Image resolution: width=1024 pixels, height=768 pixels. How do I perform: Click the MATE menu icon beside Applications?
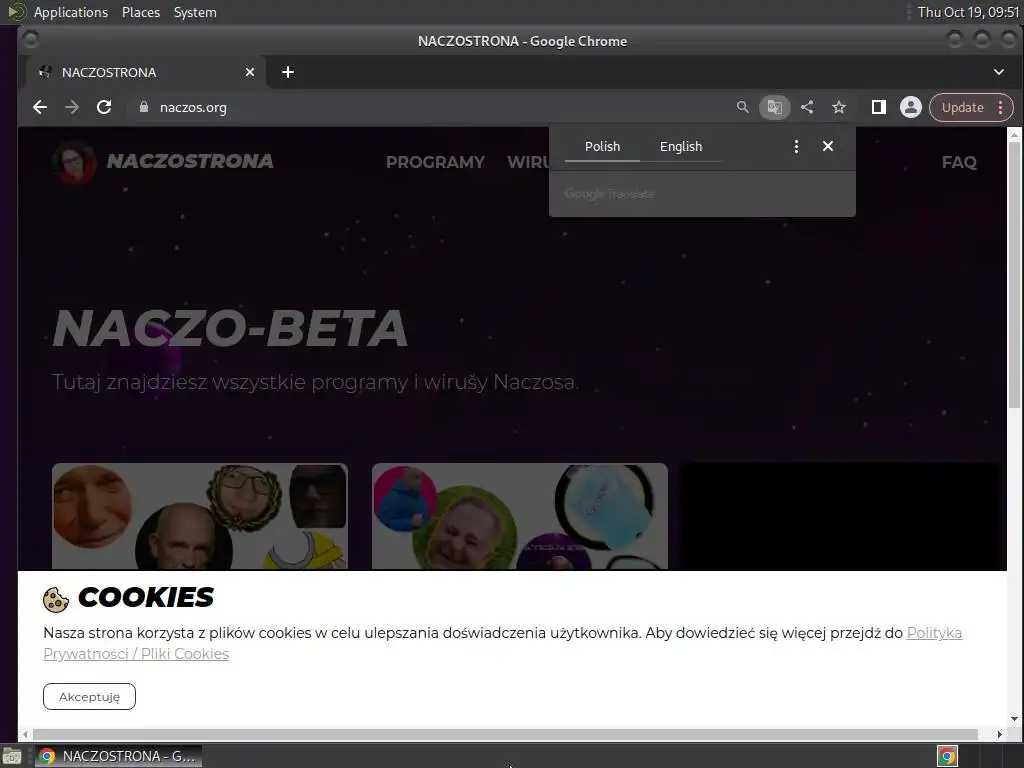(16, 12)
